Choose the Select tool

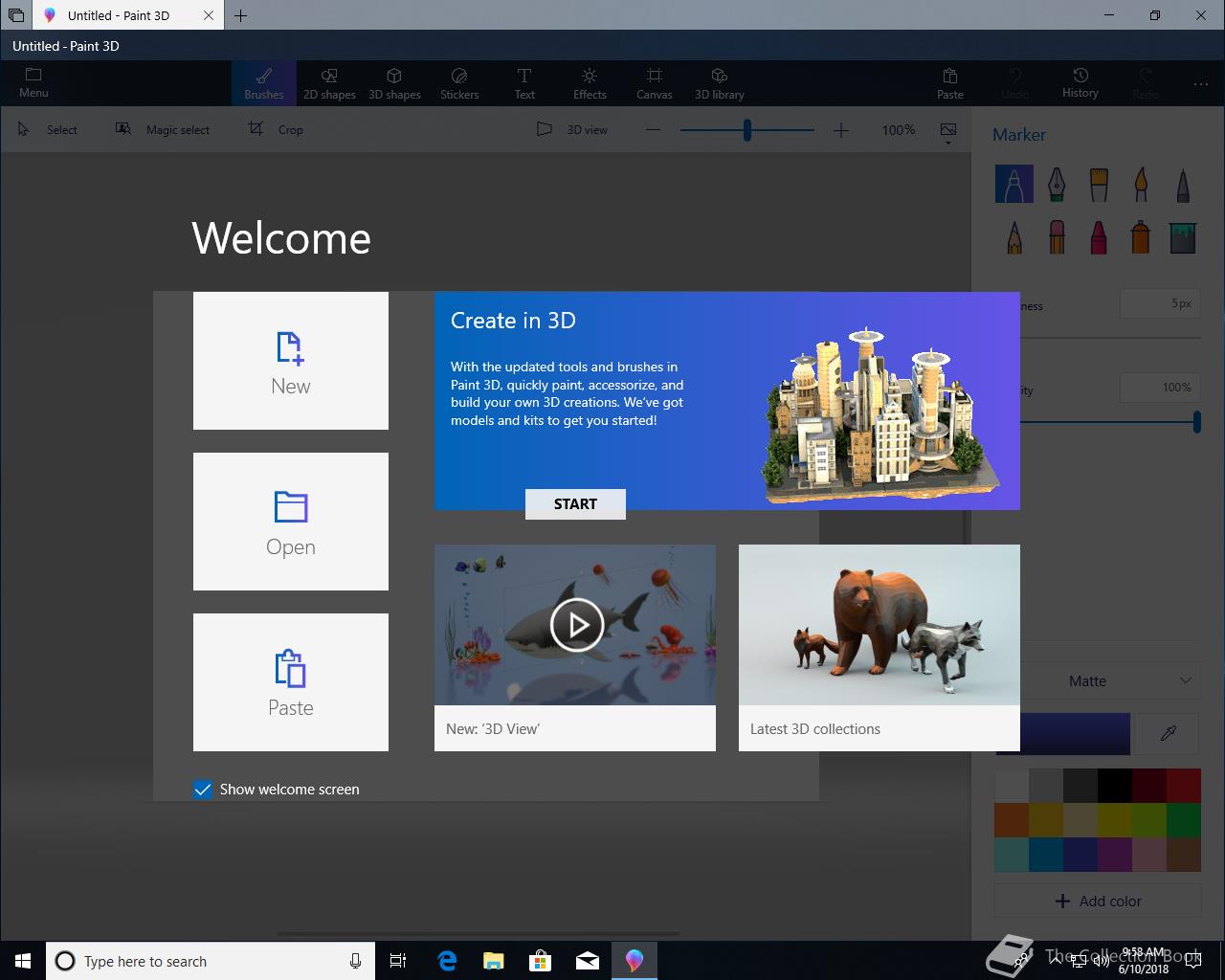(48, 129)
